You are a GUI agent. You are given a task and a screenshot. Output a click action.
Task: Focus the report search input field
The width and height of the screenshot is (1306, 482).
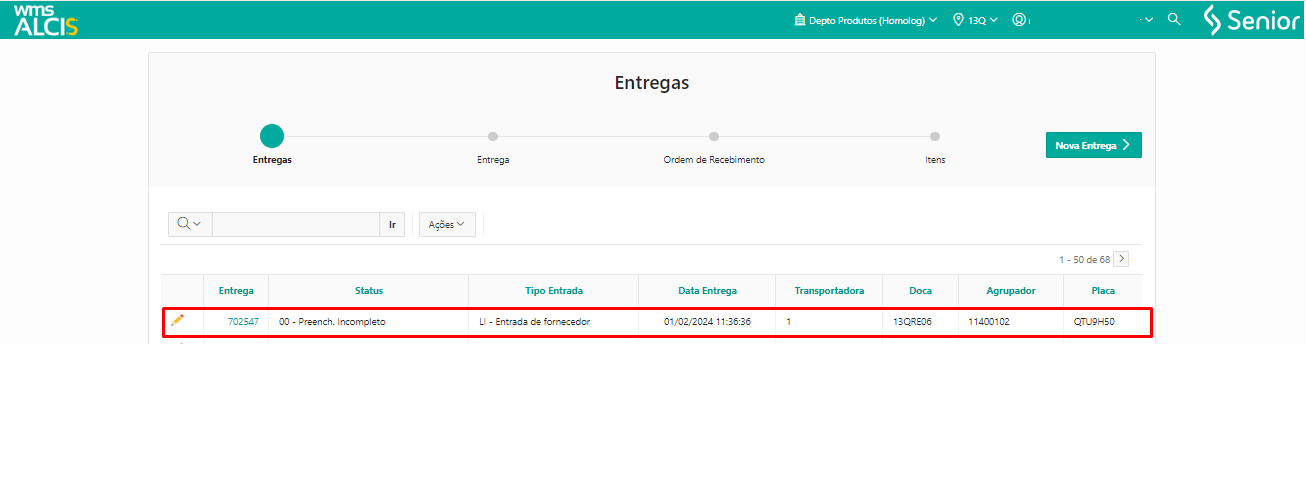(x=296, y=224)
